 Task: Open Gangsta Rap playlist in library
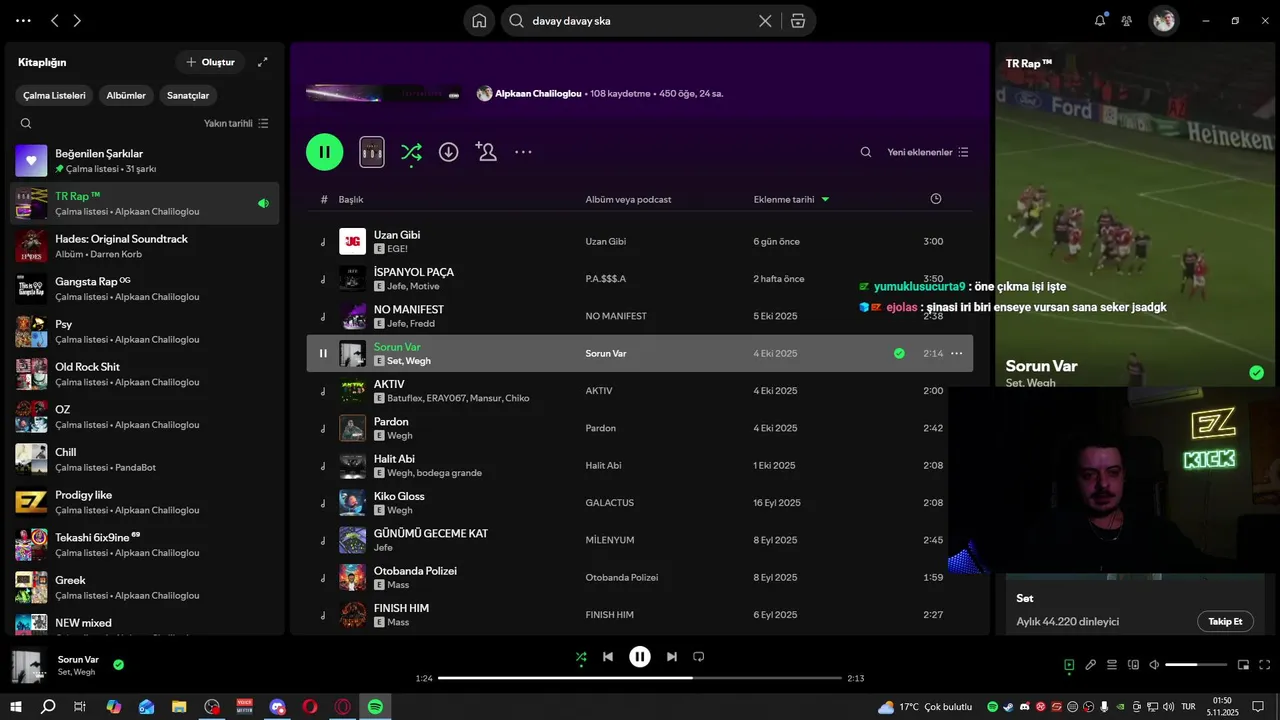coord(145,289)
